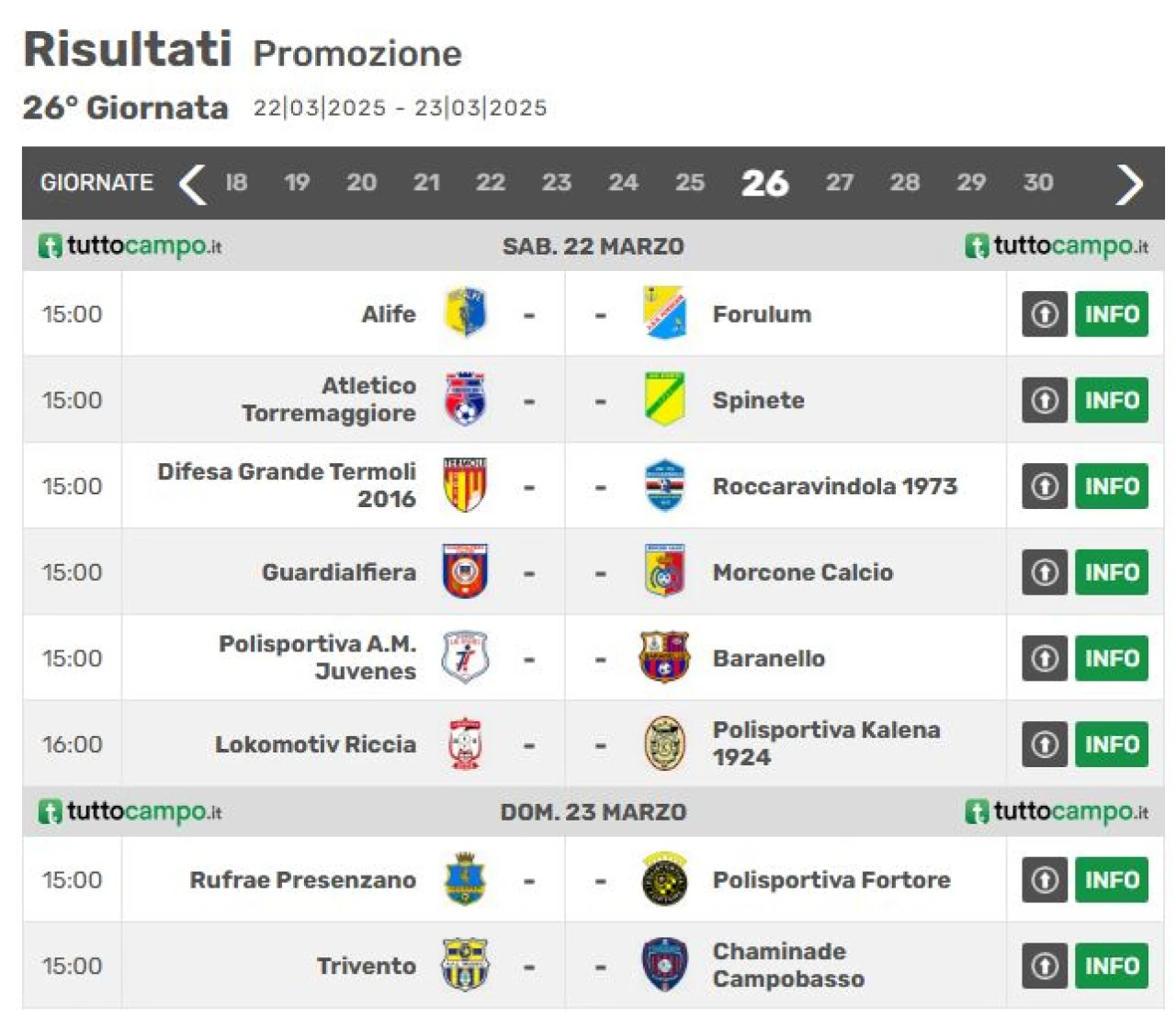The width and height of the screenshot is (1176, 1029).
Task: Select the Baranello club crest
Action: click(664, 658)
